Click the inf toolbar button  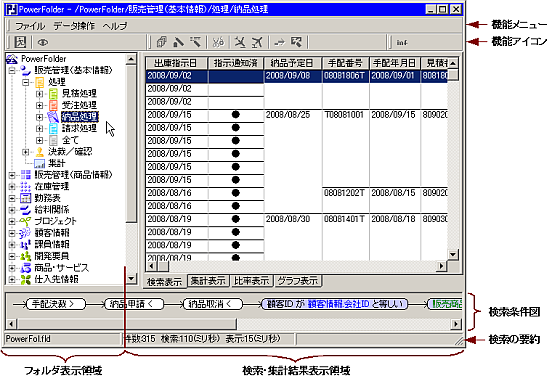402,42
